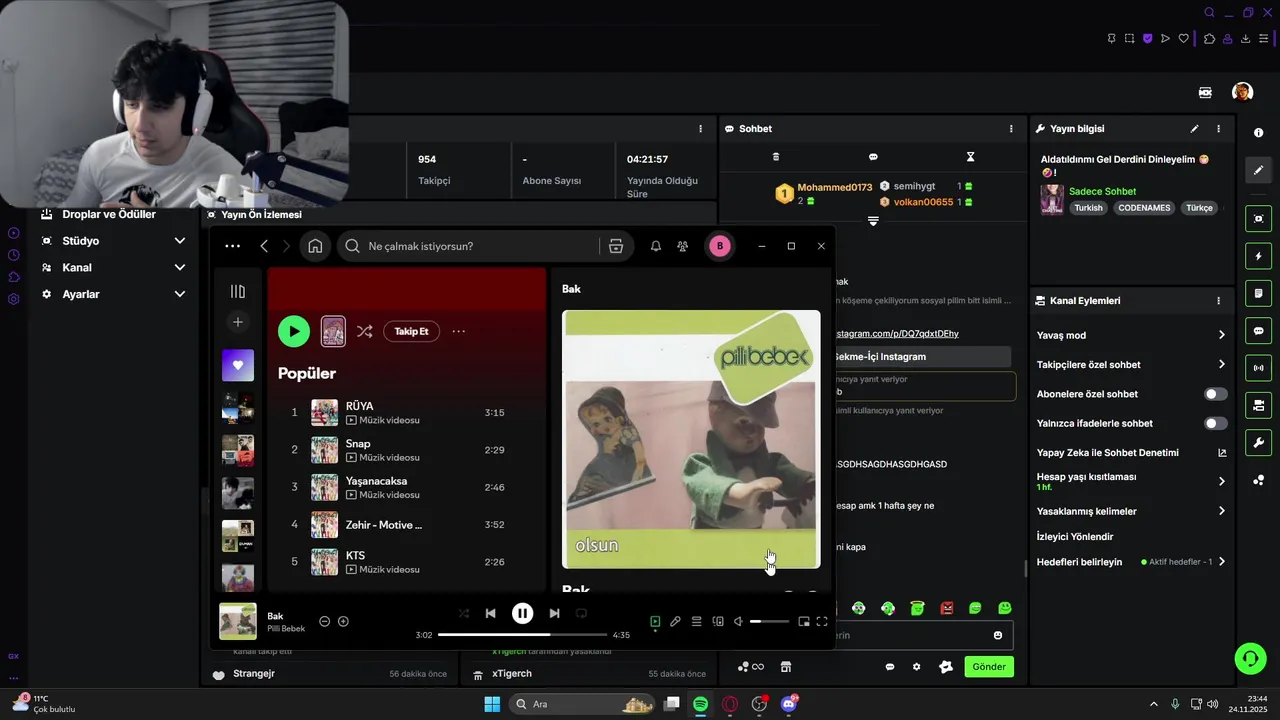This screenshot has height=720, width=1280.
Task: Mute Spotify volume speaker icon
Action: 739,621
